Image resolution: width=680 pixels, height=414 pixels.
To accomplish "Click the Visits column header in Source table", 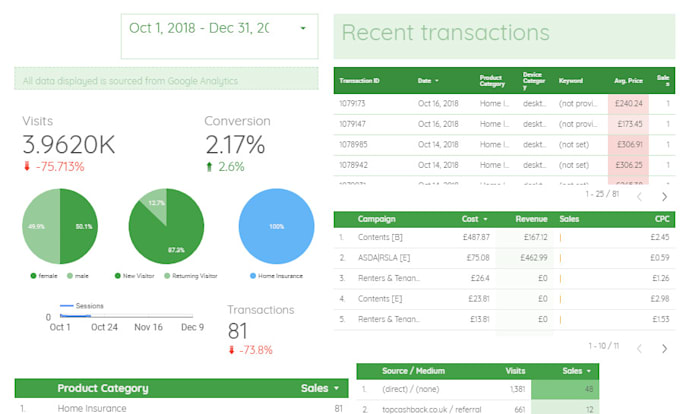I will tap(515, 371).
